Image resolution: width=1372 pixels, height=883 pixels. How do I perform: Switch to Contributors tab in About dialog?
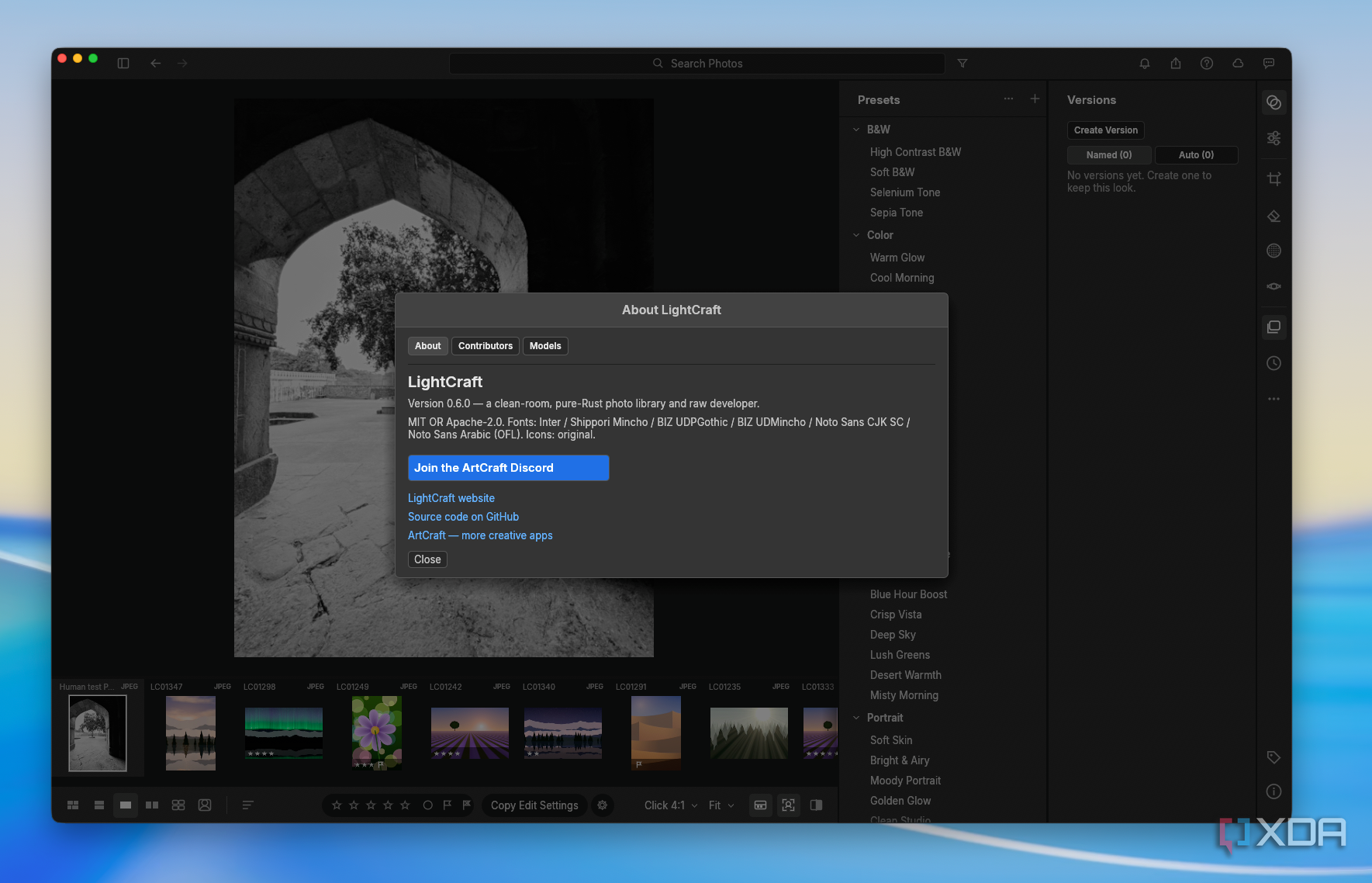click(x=486, y=346)
